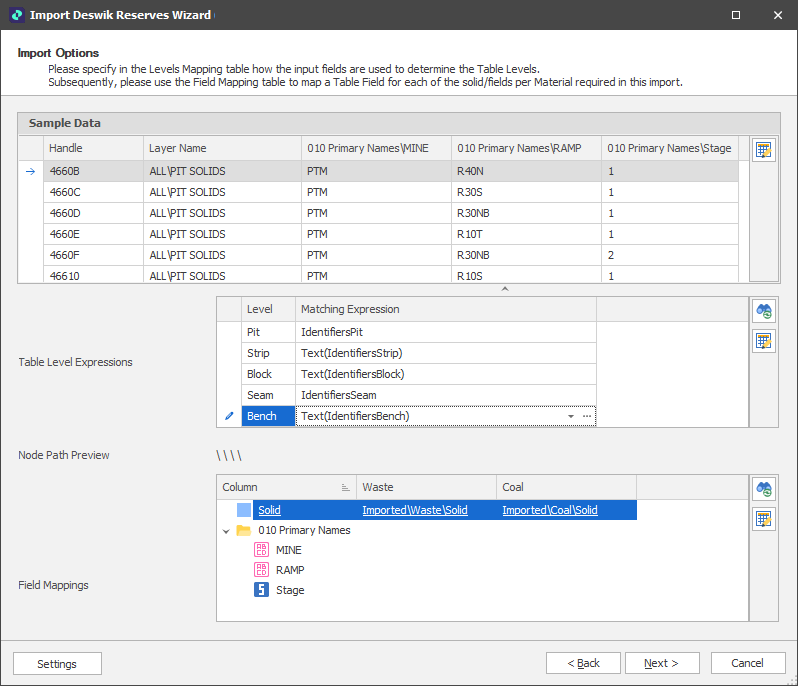Screen dimensions: 799x689
Task: Collapse the 010 Primary Names folder
Action: [x=226, y=530]
